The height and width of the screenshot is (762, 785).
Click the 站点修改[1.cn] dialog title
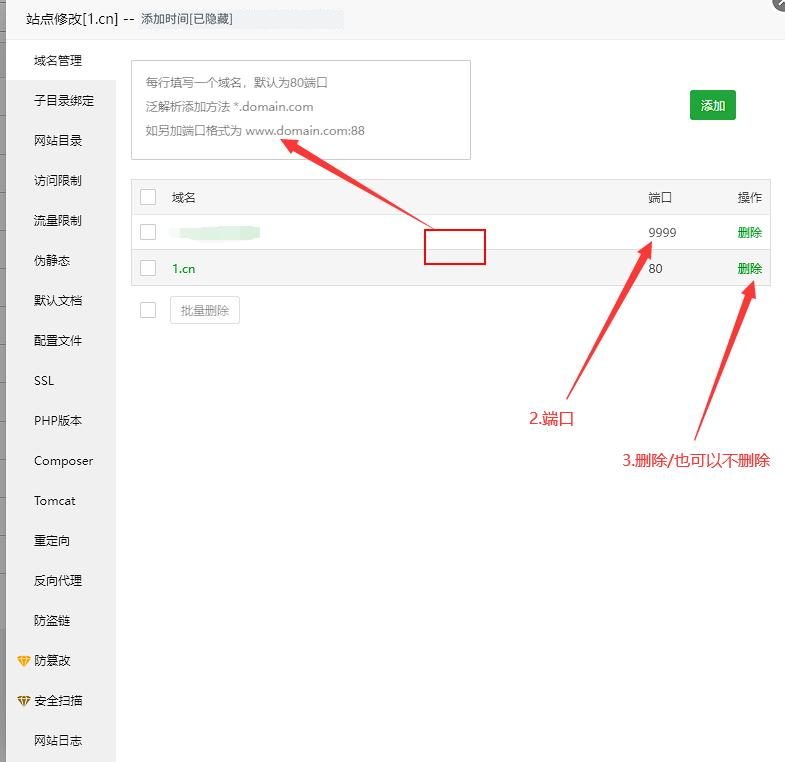click(x=72, y=19)
